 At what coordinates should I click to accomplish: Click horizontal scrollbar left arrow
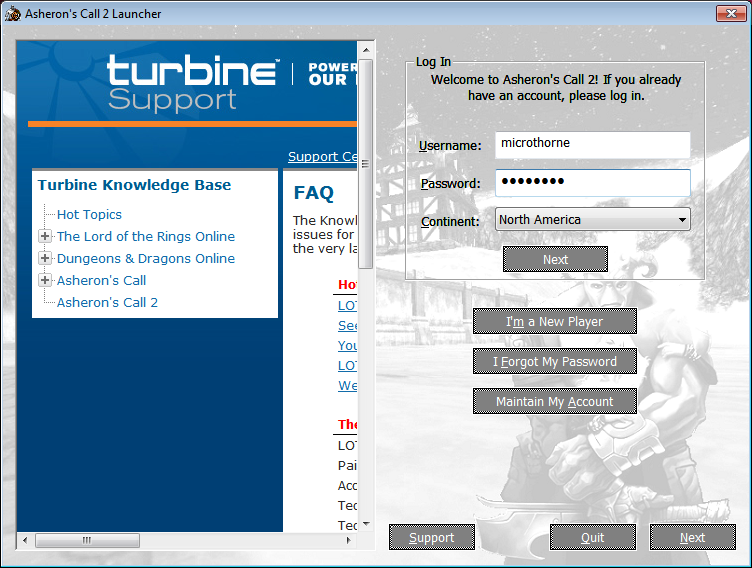pyautogui.click(x=25, y=540)
